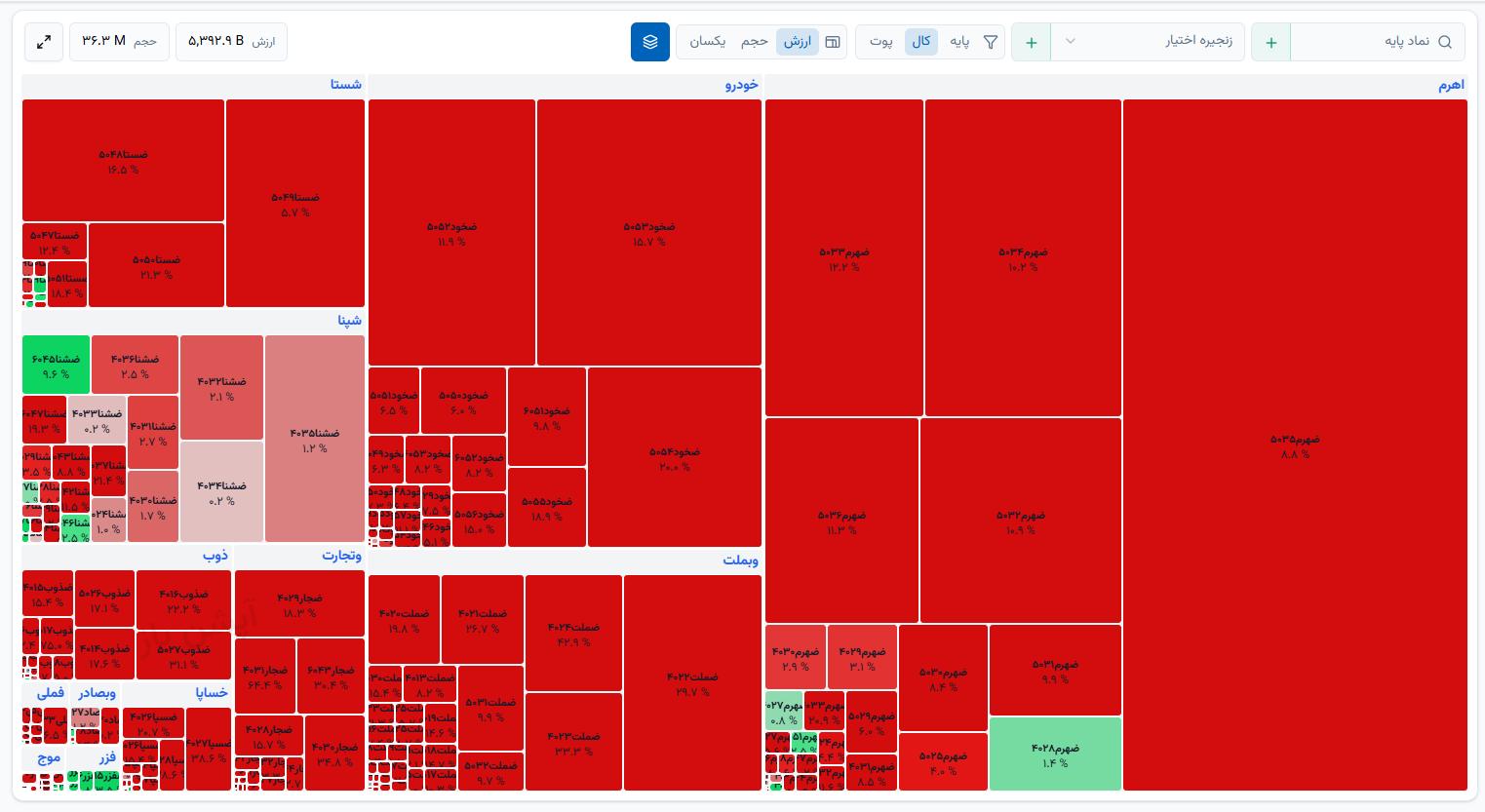Open the خودرو group header link

pyautogui.click(x=742, y=86)
